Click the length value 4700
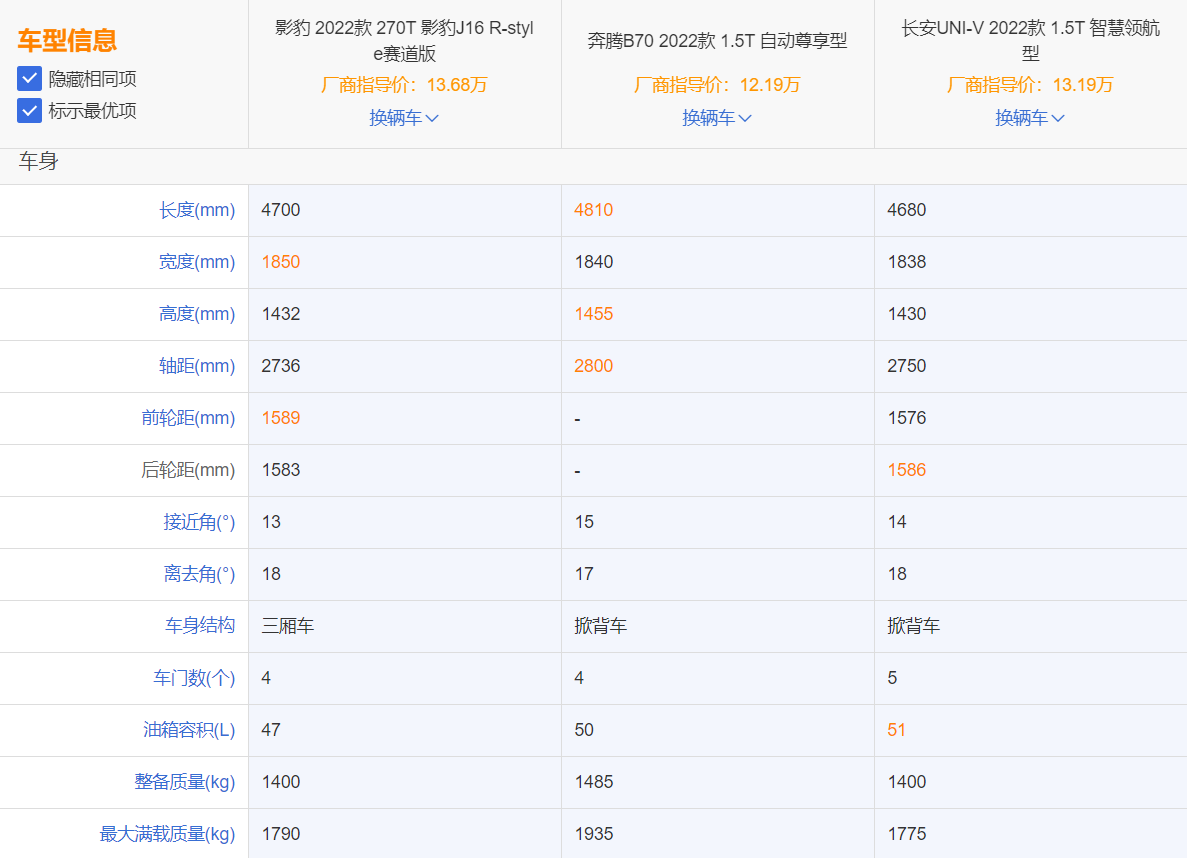Viewport: 1187px width, 858px height. [281, 210]
